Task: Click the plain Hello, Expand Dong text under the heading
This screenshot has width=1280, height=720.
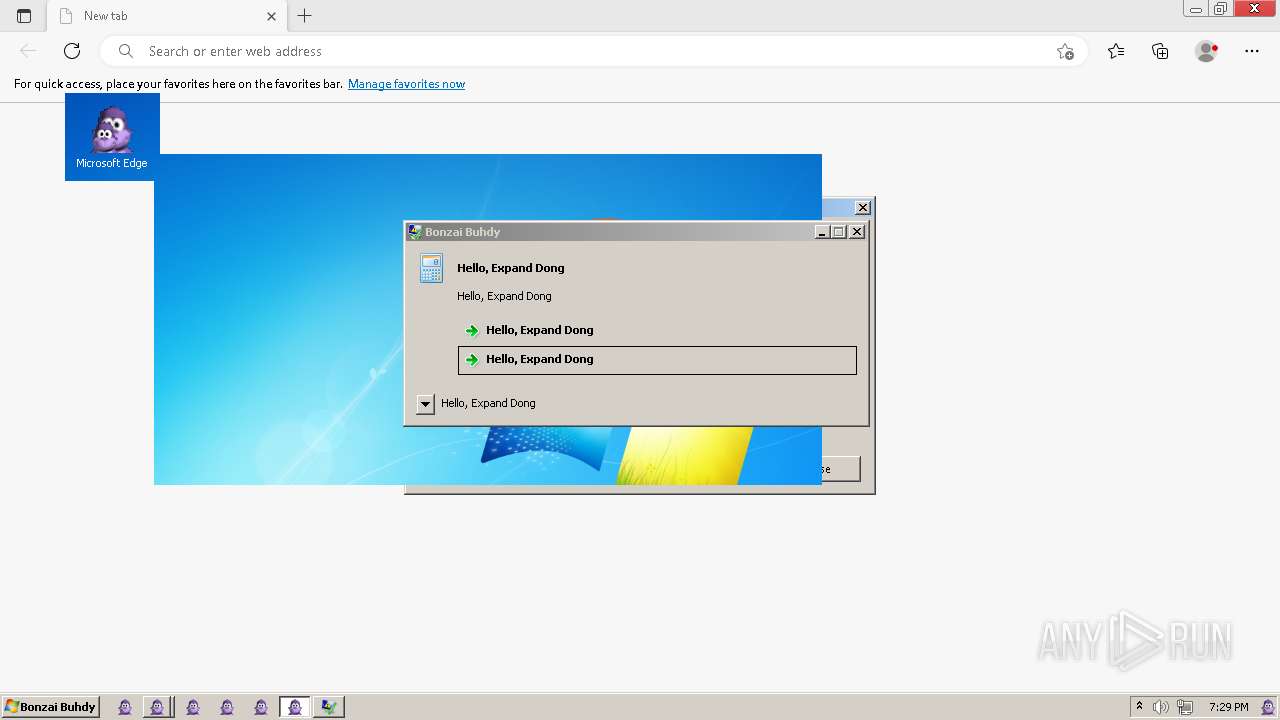Action: [504, 296]
